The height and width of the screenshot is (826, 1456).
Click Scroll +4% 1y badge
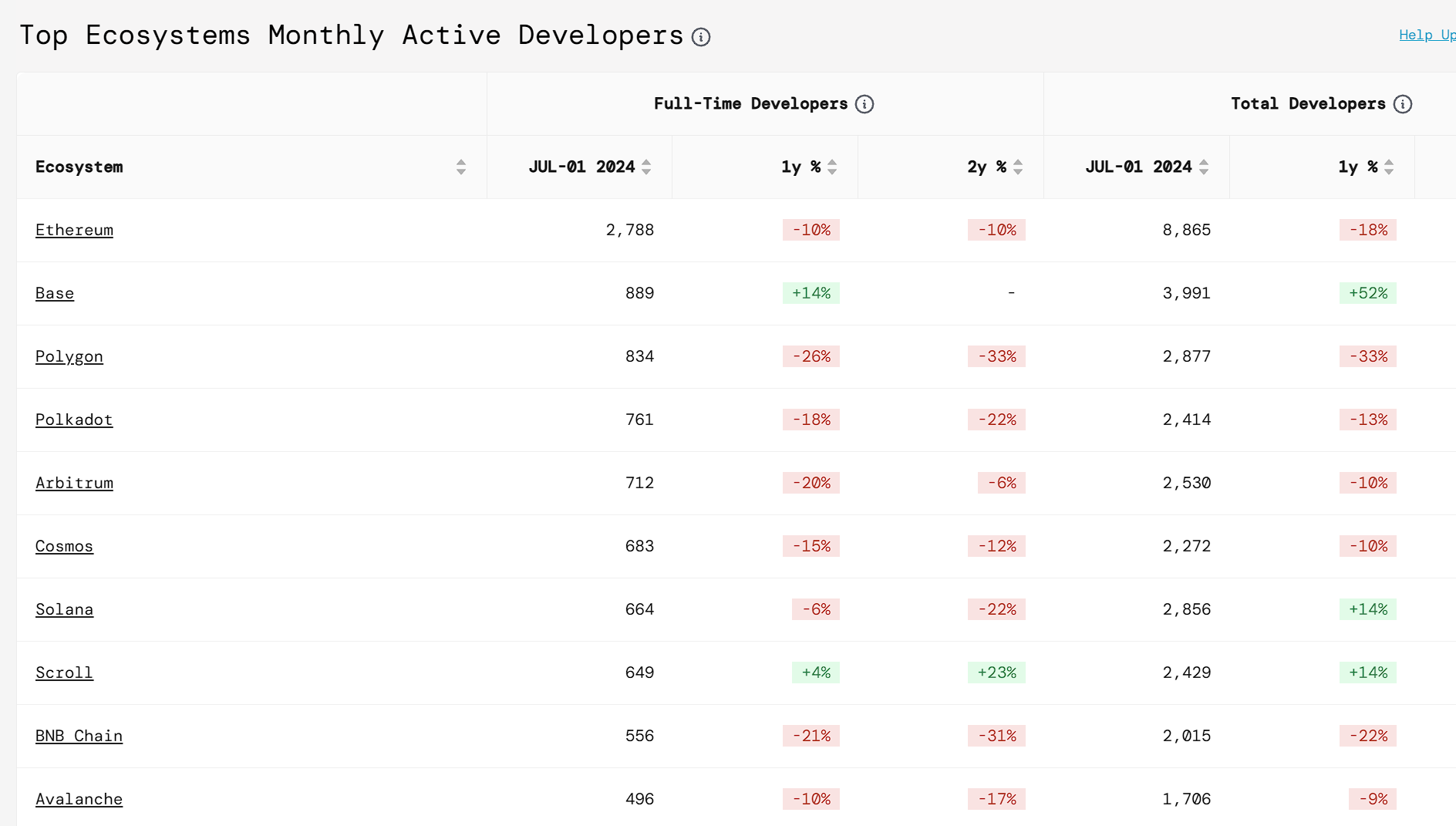point(816,673)
